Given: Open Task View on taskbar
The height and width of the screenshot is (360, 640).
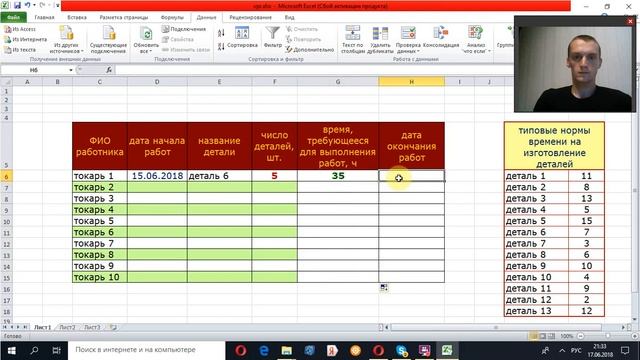Looking at the screenshot, I should (56, 350).
